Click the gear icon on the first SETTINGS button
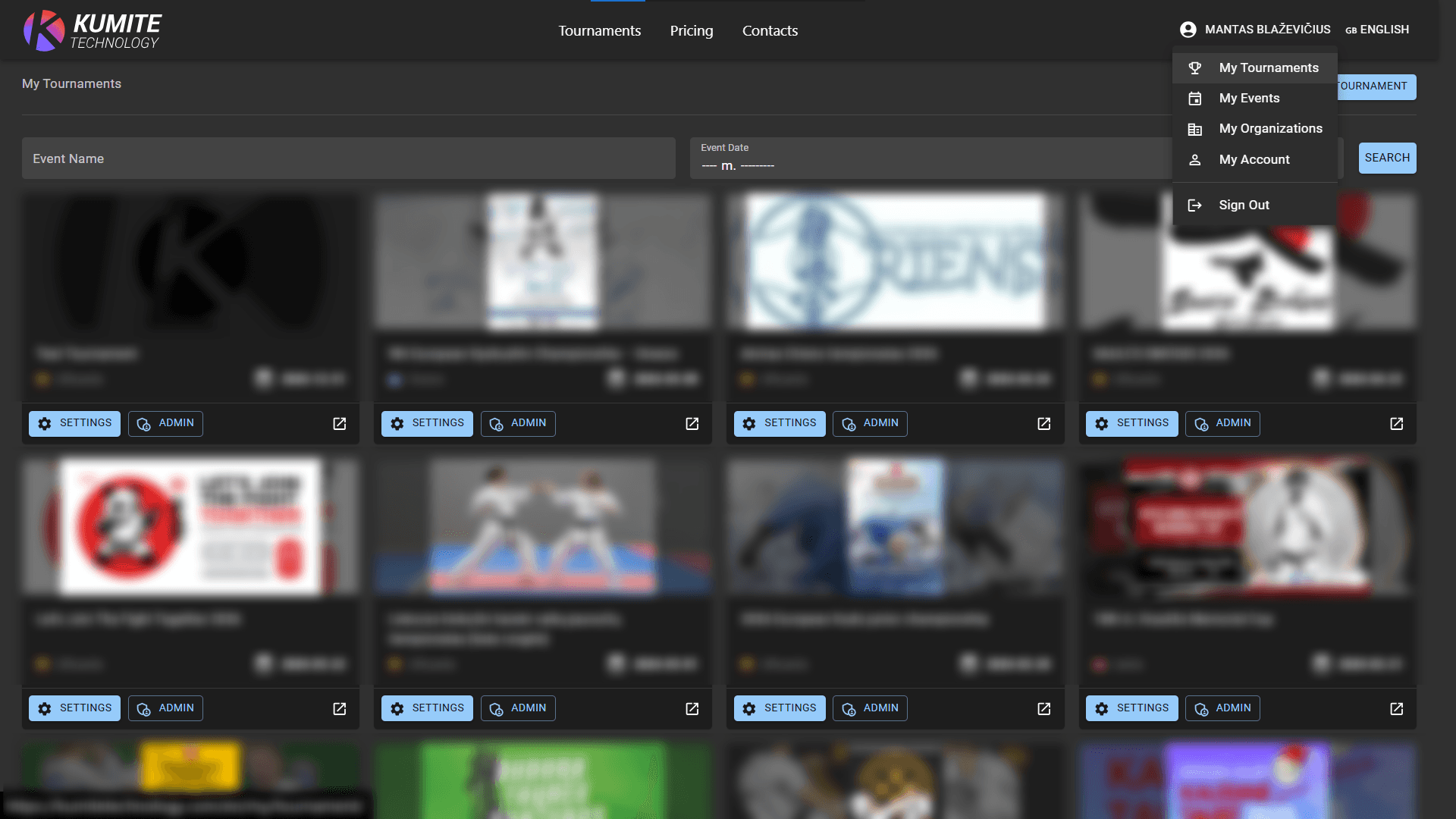 (x=45, y=423)
